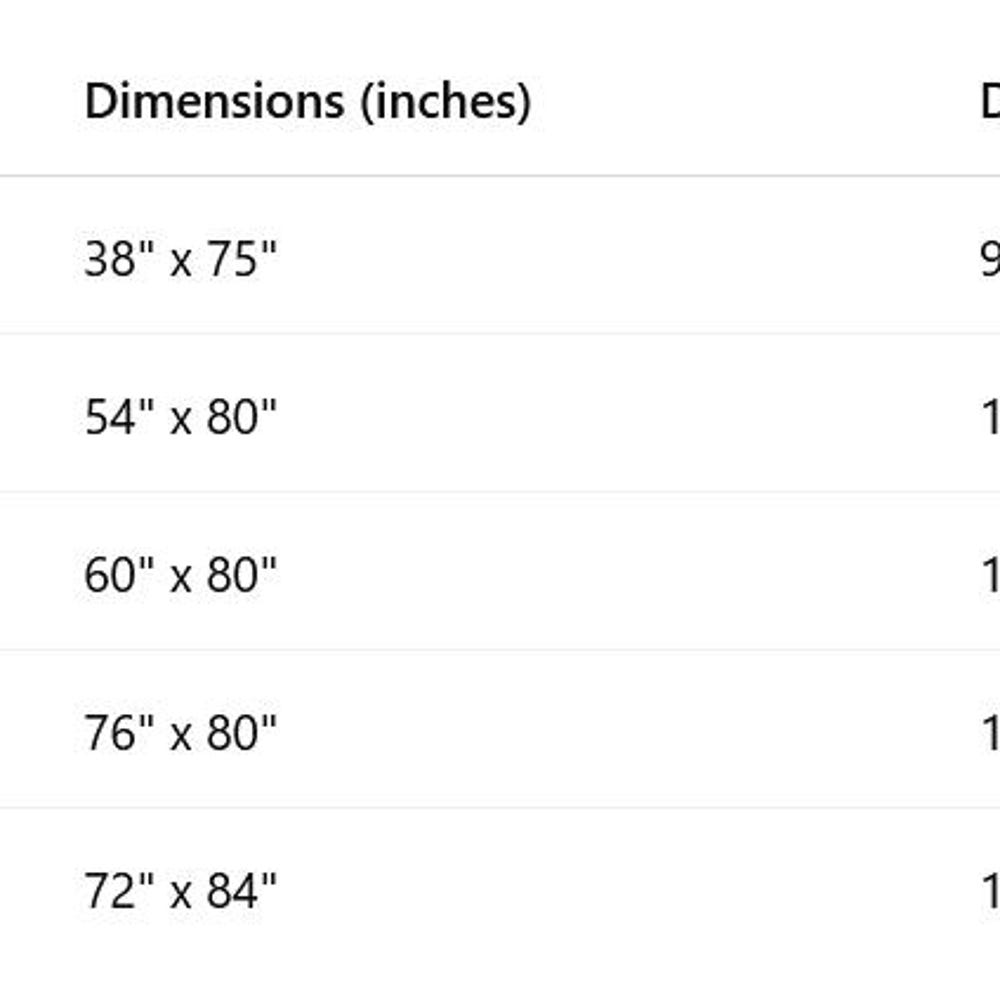
Task: Select the 38" x 75" dimensions cell
Action: coord(180,260)
